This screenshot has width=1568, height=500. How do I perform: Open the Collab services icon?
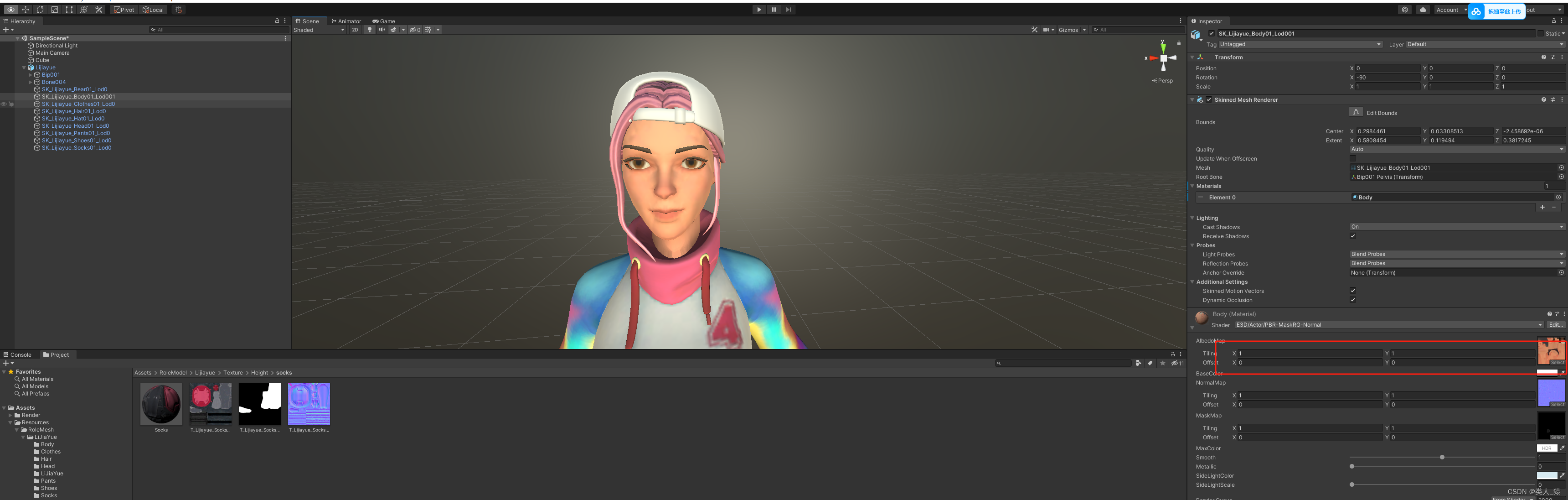(1404, 10)
